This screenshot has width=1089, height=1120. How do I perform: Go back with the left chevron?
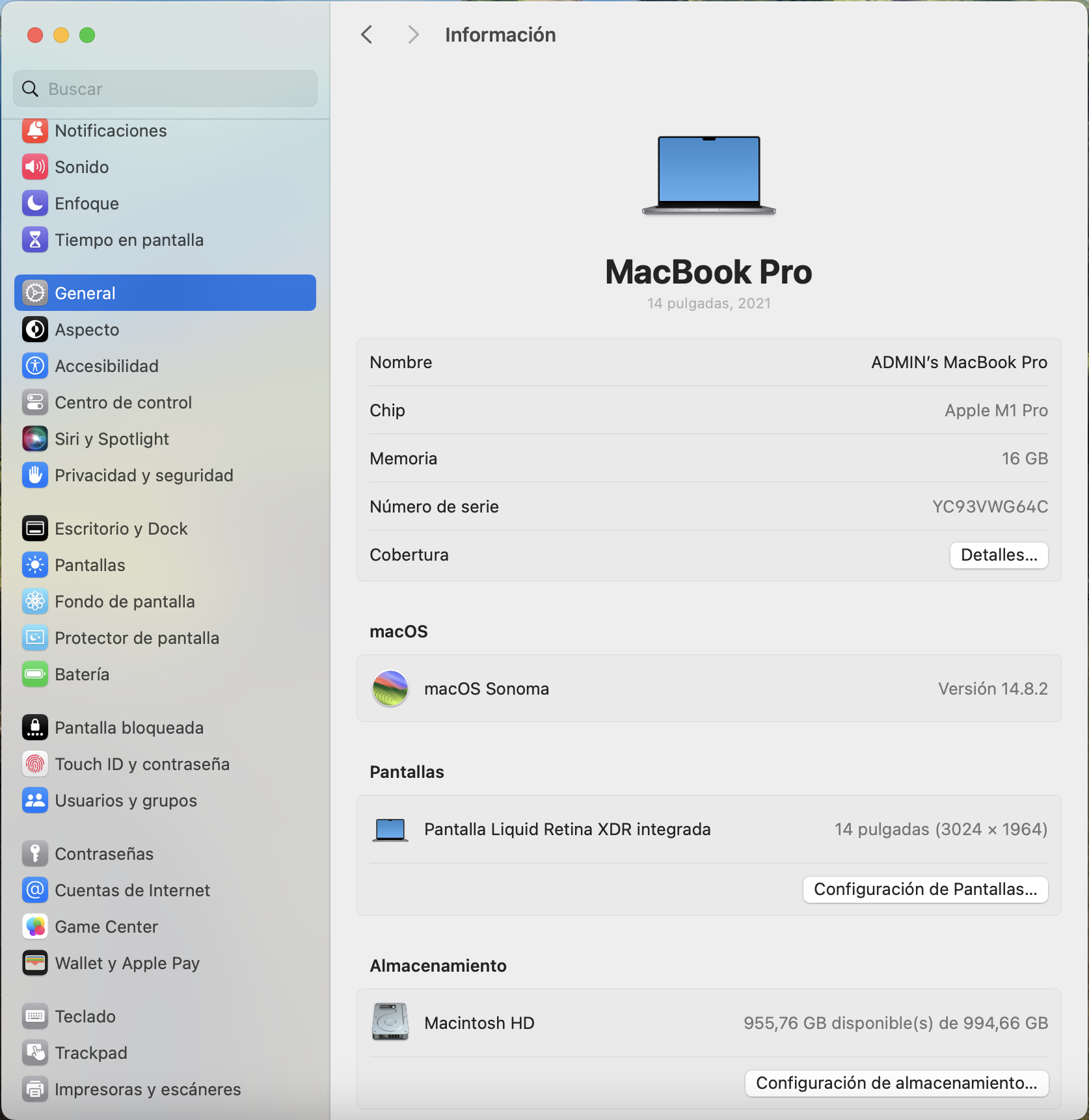(367, 34)
